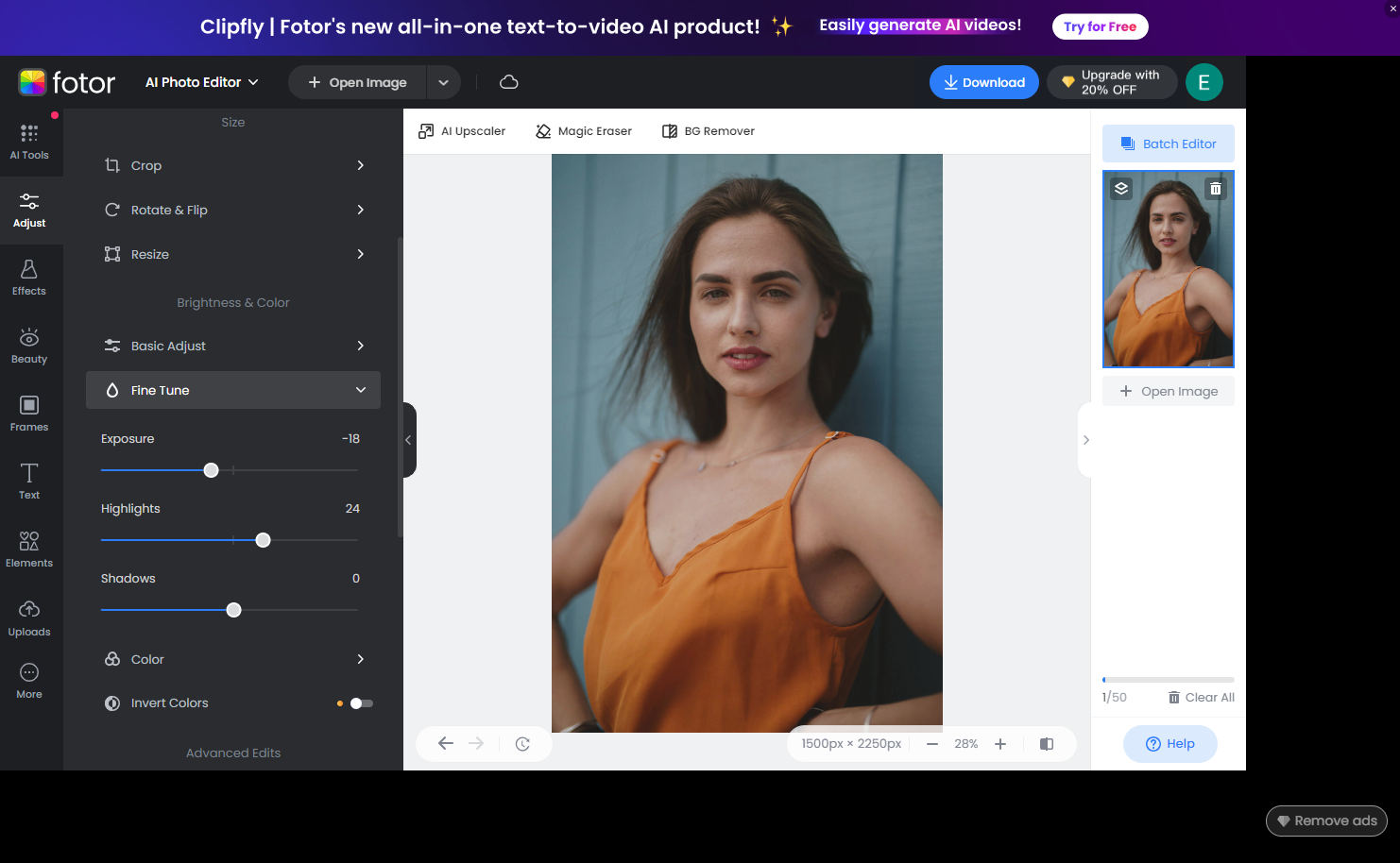Open the Crop options
Screen dimensions: 1400x863
tap(232, 165)
